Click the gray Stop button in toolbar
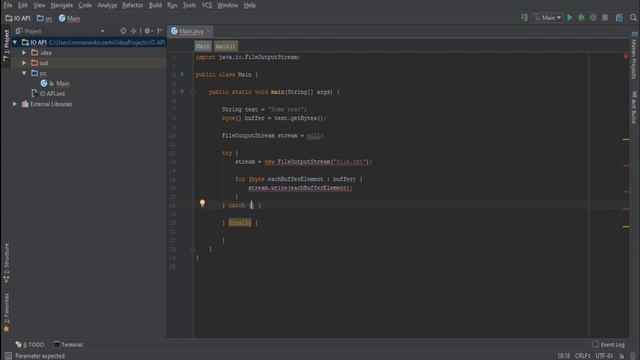The height and width of the screenshot is (360, 640). [x=605, y=18]
